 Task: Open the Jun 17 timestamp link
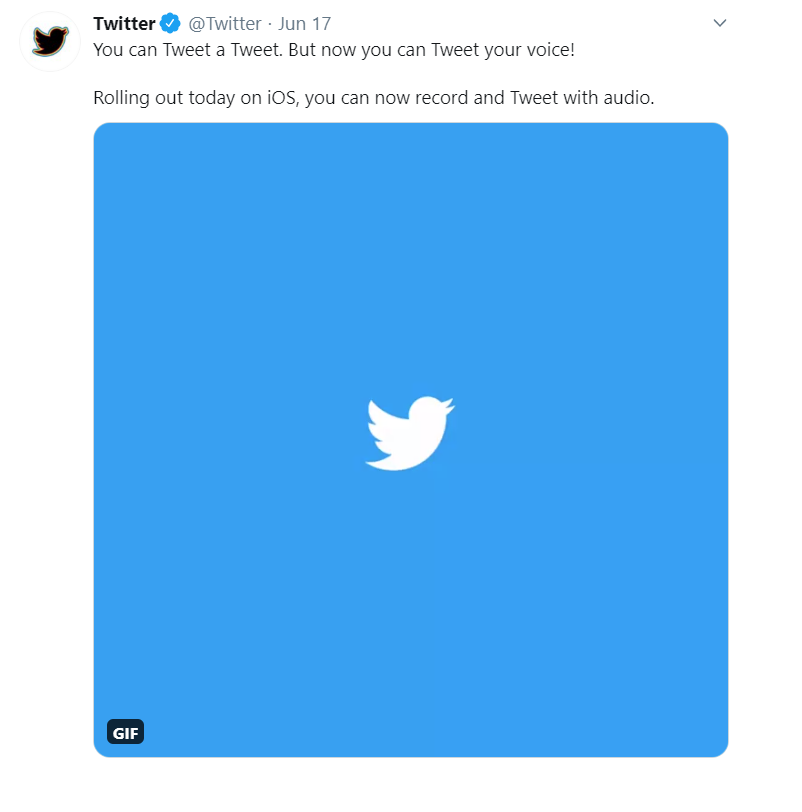304,24
